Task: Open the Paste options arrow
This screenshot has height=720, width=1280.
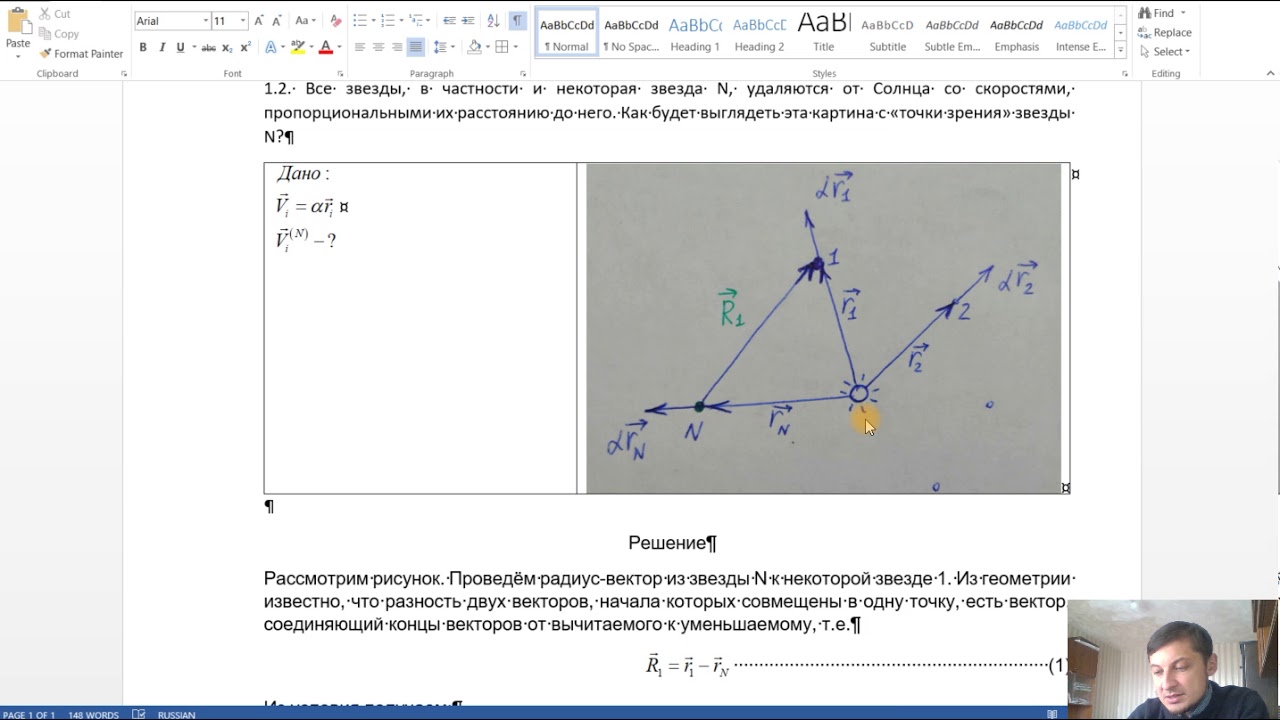Action: click(17, 56)
